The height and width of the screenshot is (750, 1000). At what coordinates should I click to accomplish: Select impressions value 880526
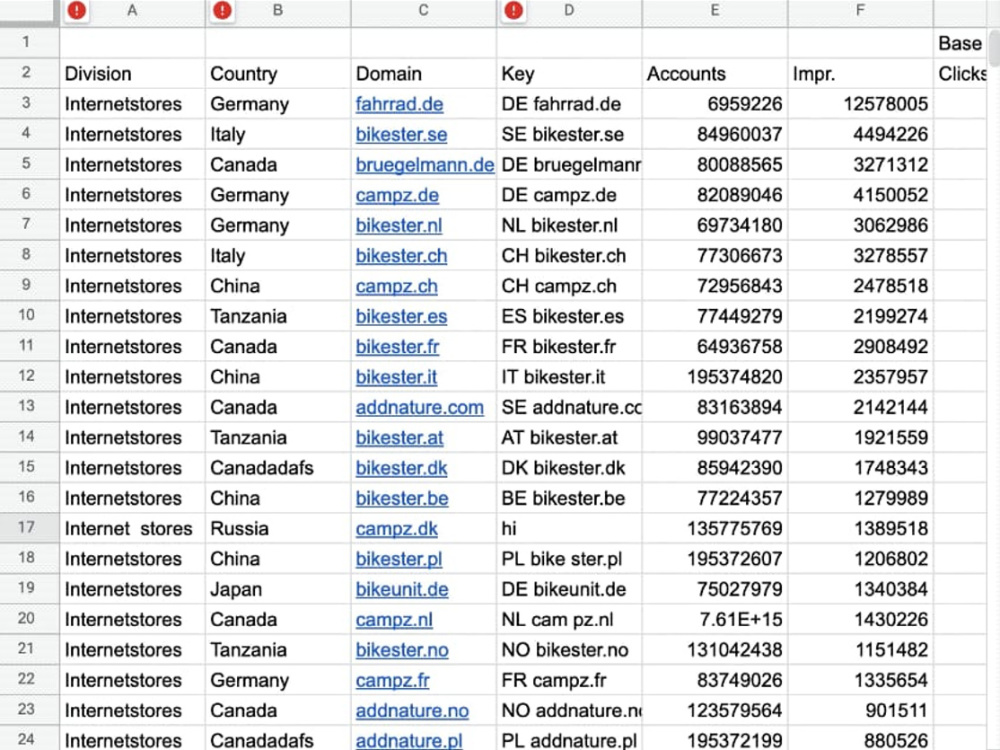(x=860, y=739)
